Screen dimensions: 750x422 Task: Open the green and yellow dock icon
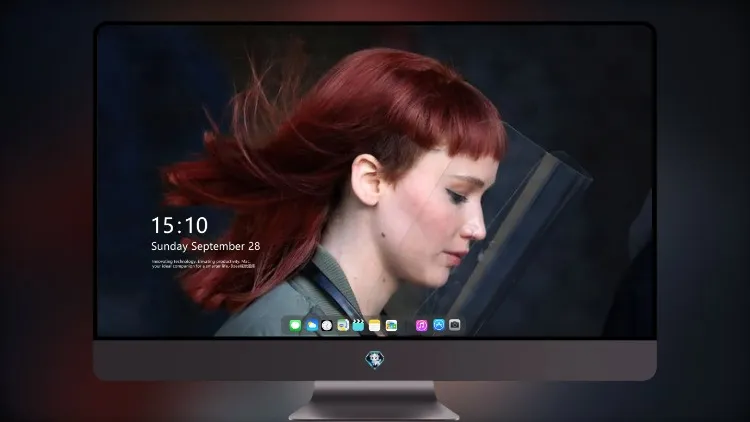point(343,326)
